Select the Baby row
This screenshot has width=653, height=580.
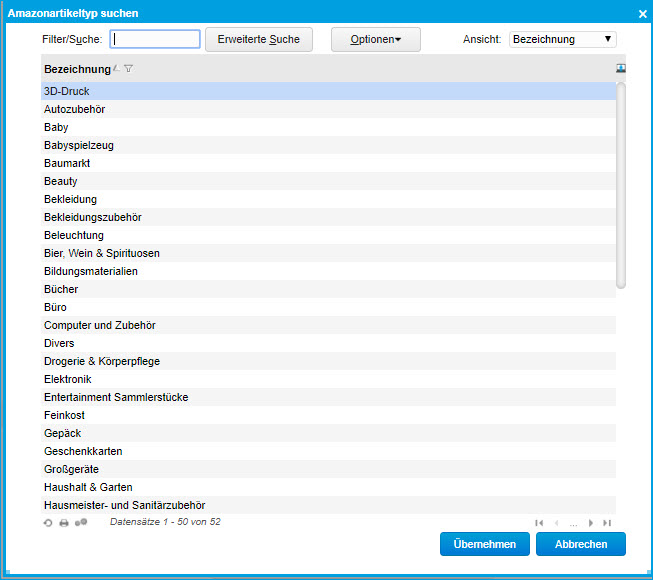point(328,127)
